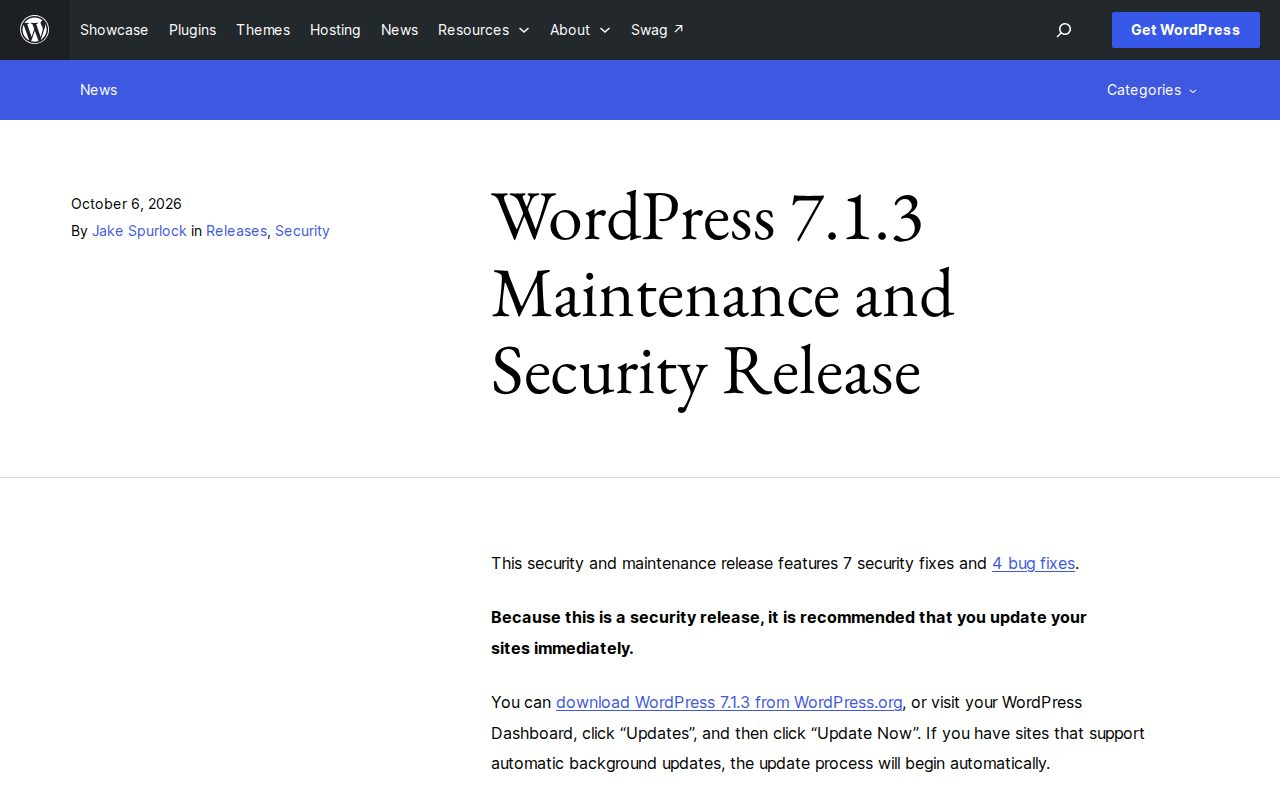Image resolution: width=1280 pixels, height=800 pixels.
Task: Open author Jake Spurlock's profile link
Action: 139,231
